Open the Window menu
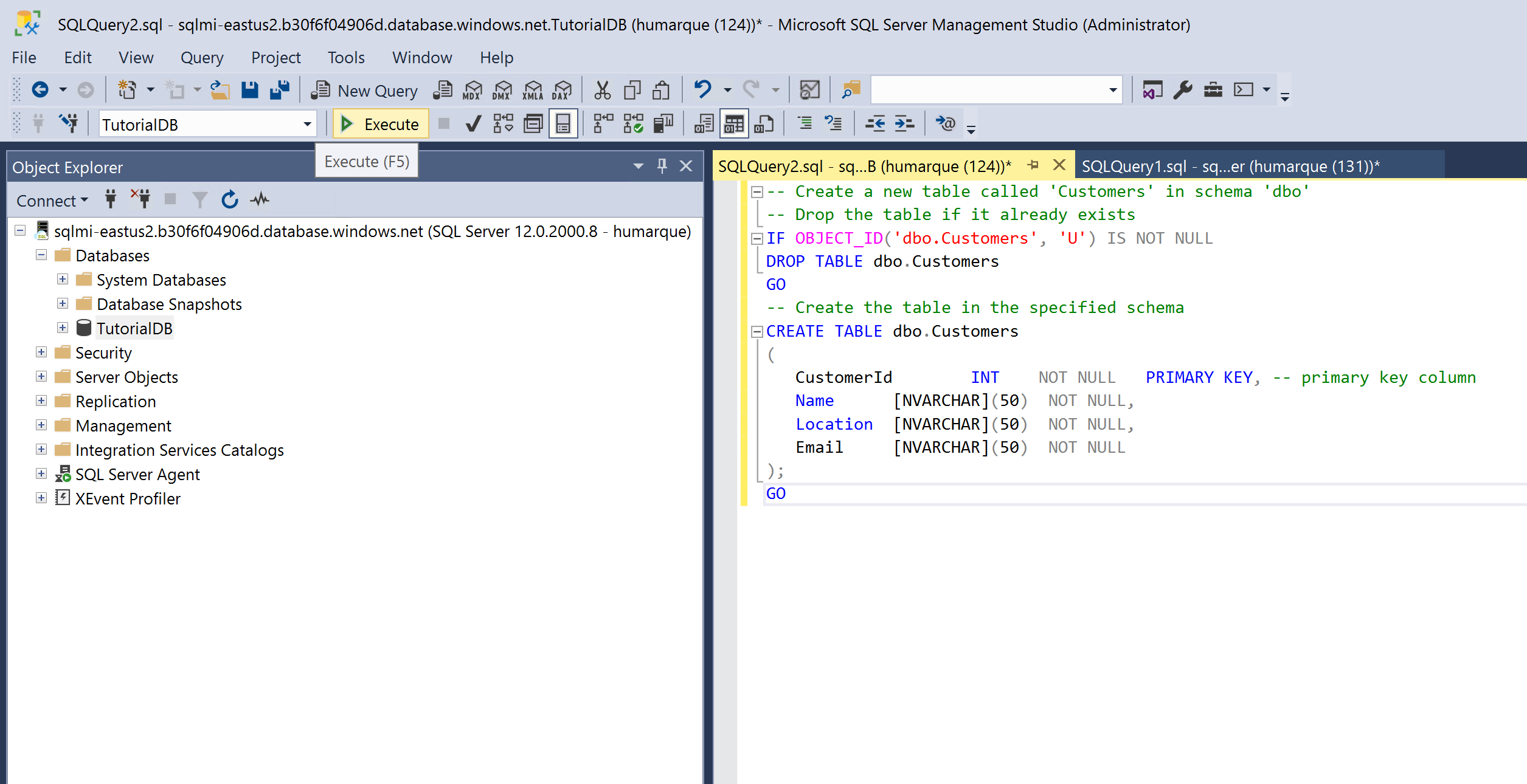The image size is (1527, 784). pyautogui.click(x=422, y=57)
